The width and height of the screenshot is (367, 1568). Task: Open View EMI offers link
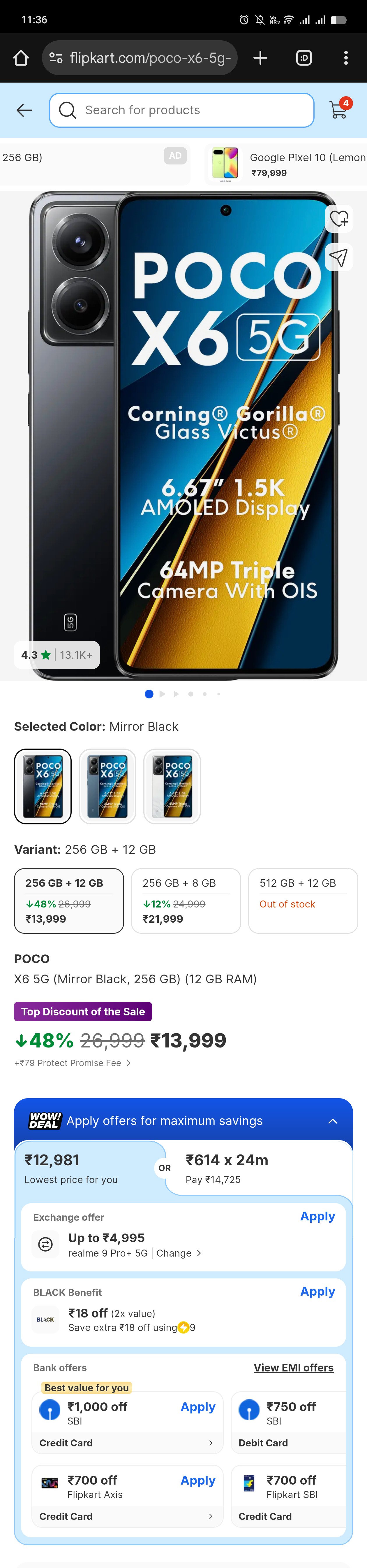click(294, 1368)
